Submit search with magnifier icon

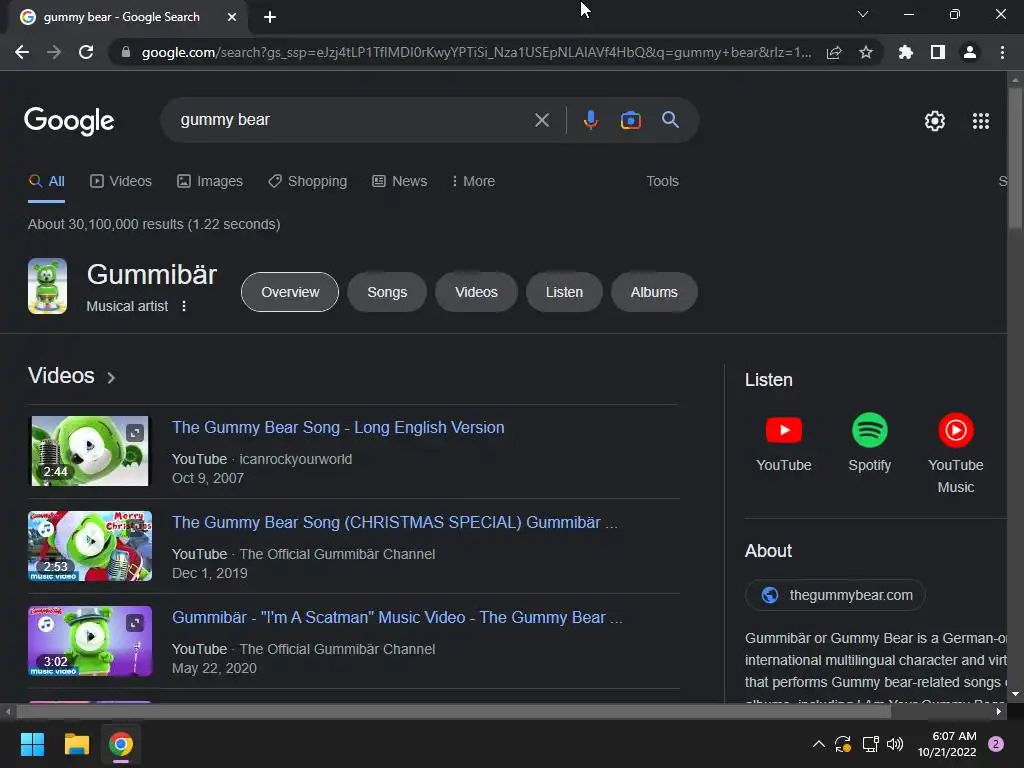(x=670, y=120)
